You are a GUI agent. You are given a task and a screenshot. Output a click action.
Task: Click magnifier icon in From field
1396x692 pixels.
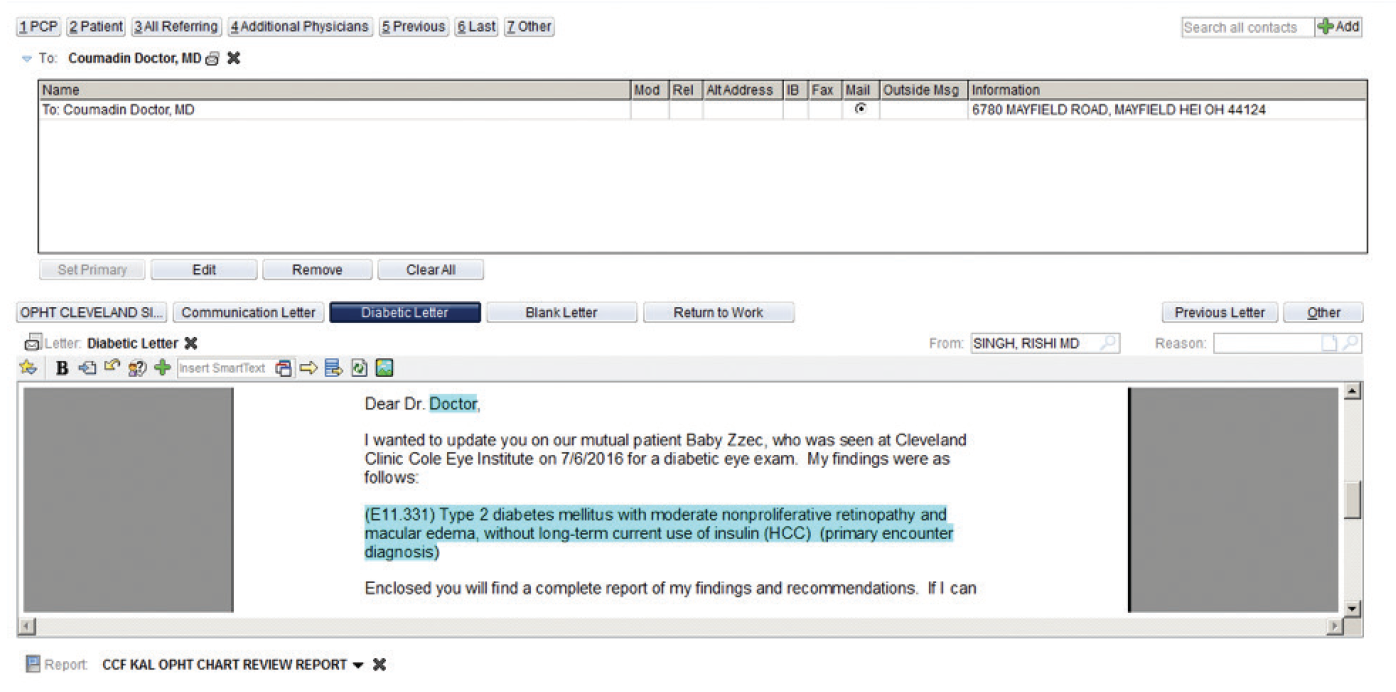pyautogui.click(x=1107, y=343)
